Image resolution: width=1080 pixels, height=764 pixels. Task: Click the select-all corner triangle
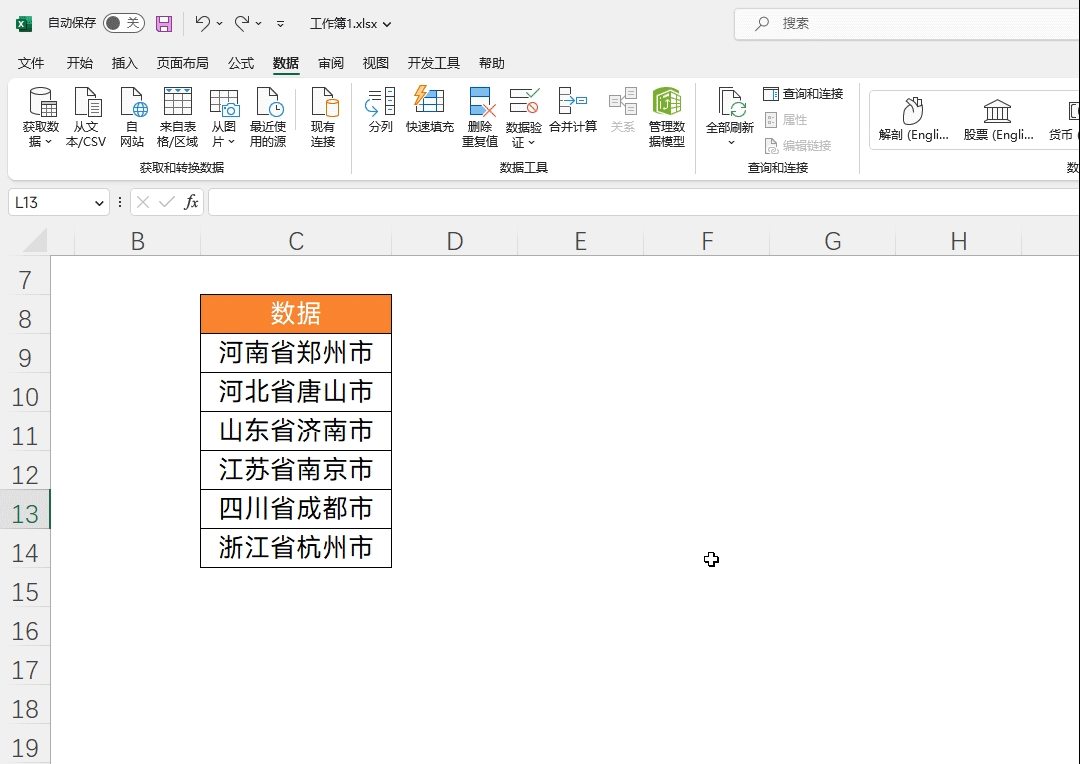point(34,240)
